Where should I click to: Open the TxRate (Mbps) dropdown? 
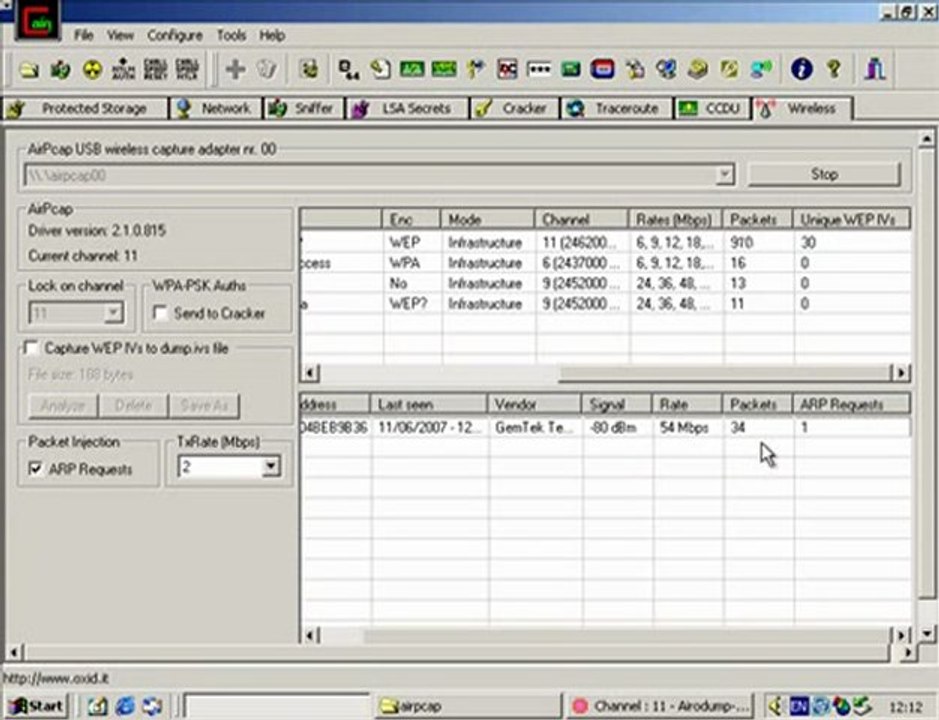[x=271, y=466]
